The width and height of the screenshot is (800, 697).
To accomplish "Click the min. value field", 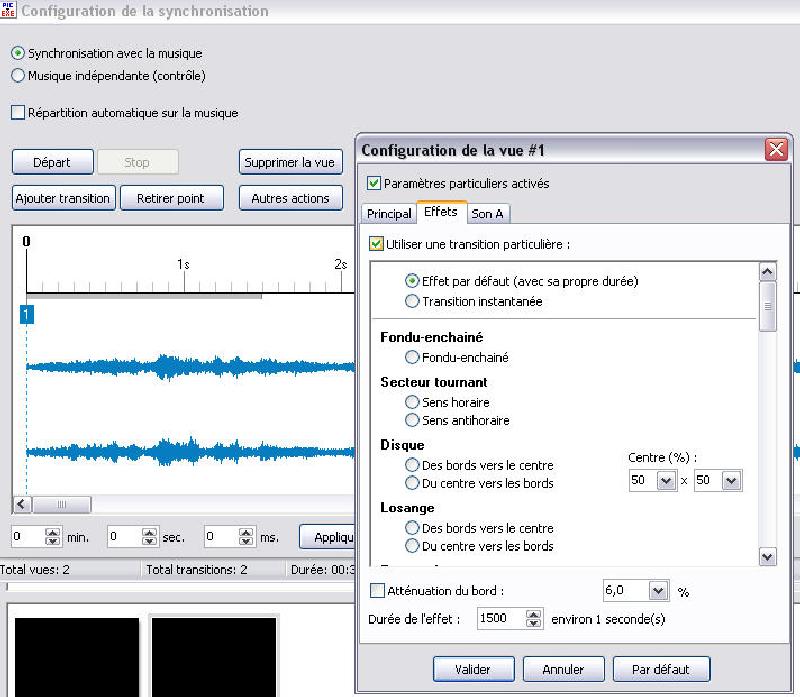I will coord(28,537).
